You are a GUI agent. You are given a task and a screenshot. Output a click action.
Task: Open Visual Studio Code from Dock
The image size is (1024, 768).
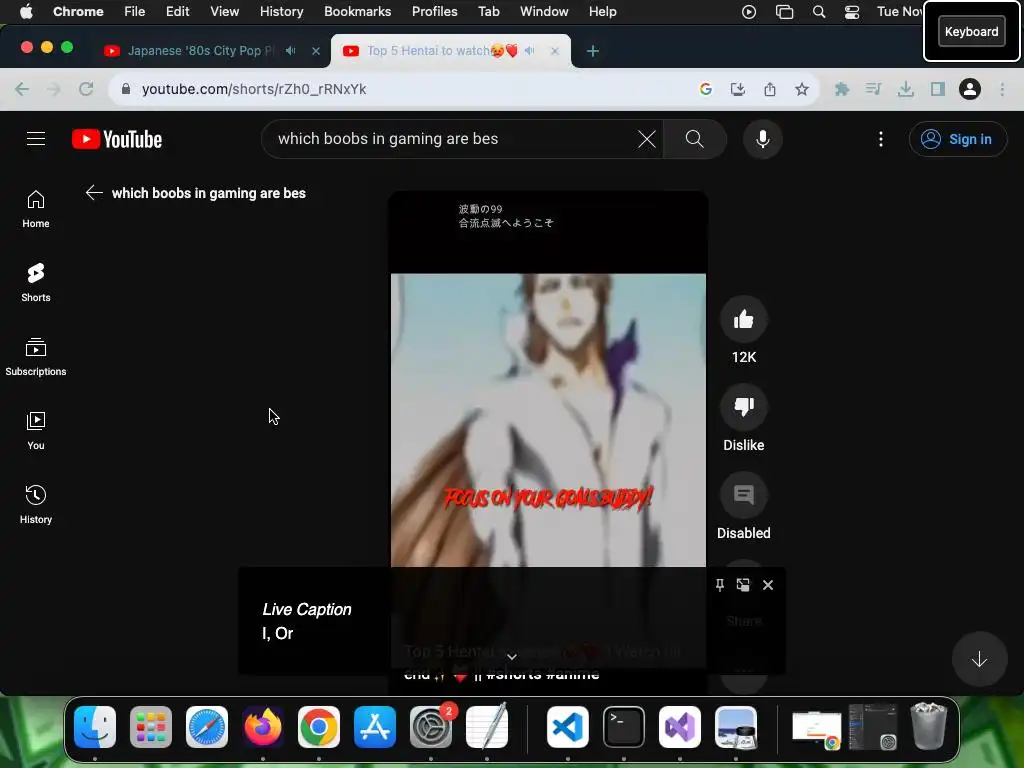[x=568, y=727]
